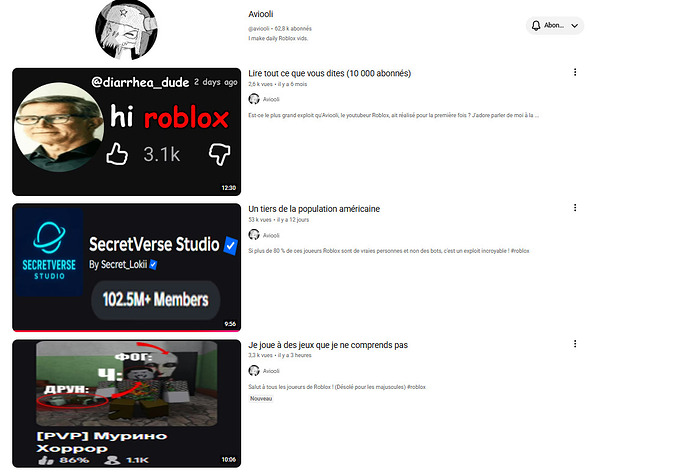Open the '[PVP] Мурино Хоррор' video thumbnail
The image size is (690, 475).
pos(127,403)
